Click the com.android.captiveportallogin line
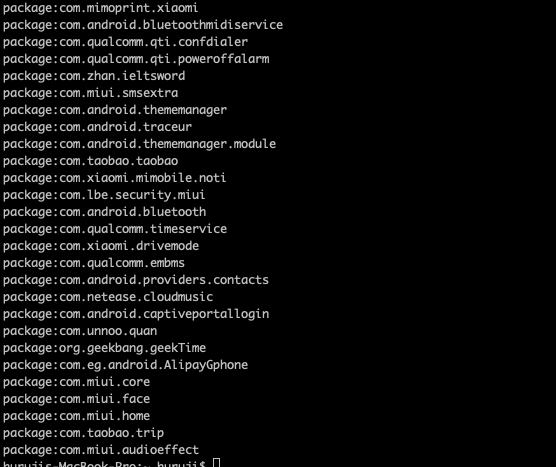Screen dimensions: 556x467 click(x=136, y=314)
